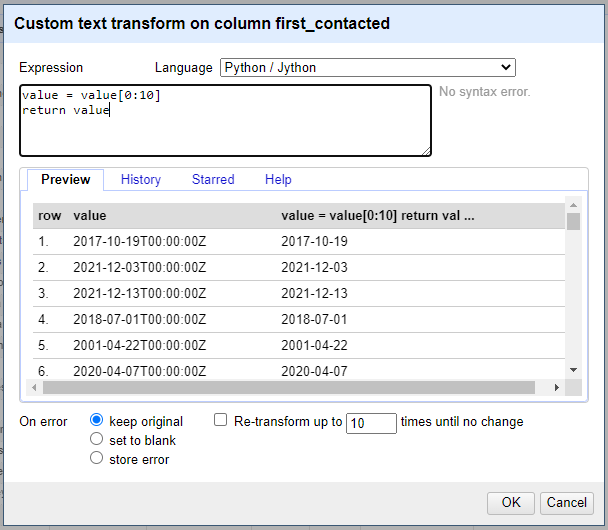Click the horizontal scroll right arrow

pyautogui.click(x=557, y=387)
